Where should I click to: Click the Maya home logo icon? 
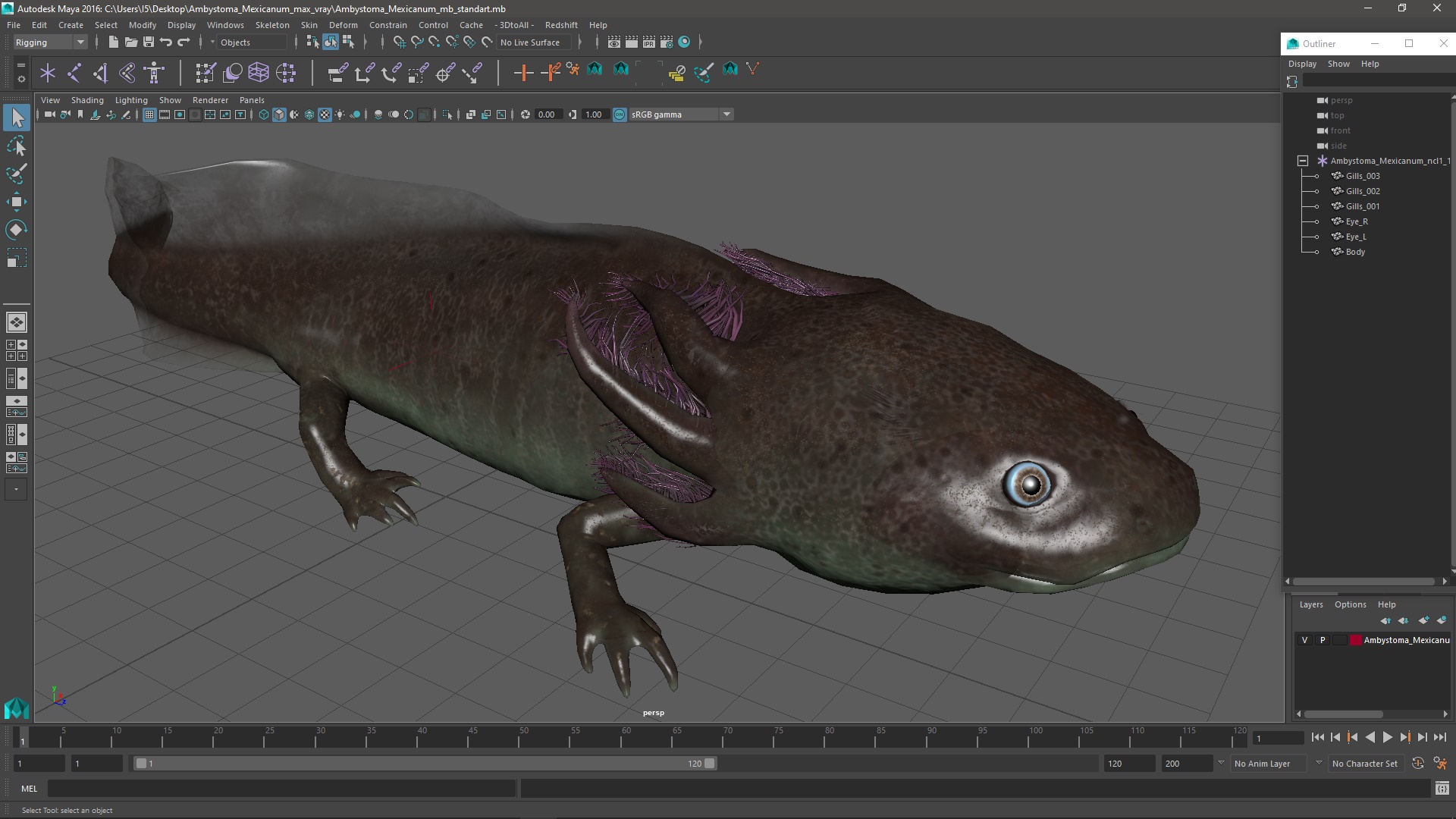click(x=17, y=708)
